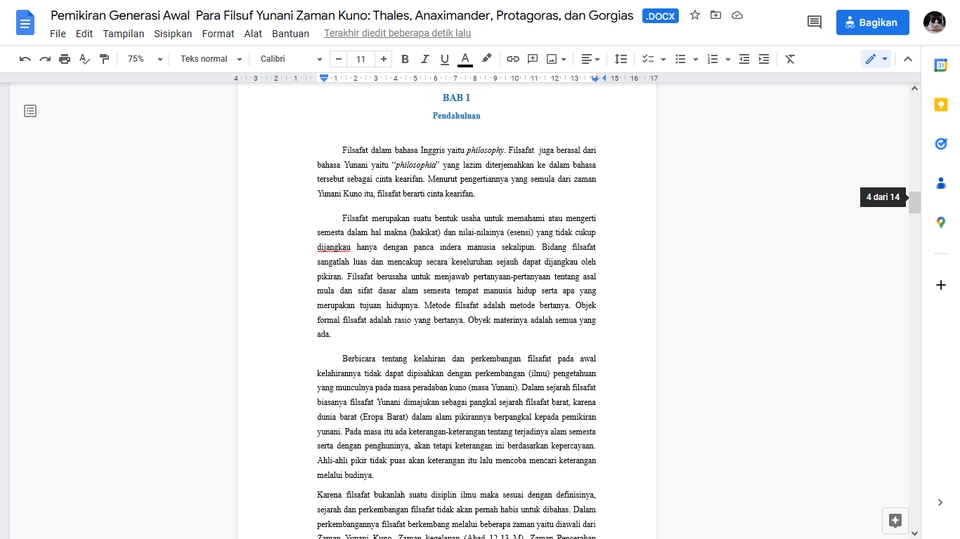Screen dimensions: 960x539
Task: Open the 75% zoom dropdown
Action: click(x=144, y=59)
